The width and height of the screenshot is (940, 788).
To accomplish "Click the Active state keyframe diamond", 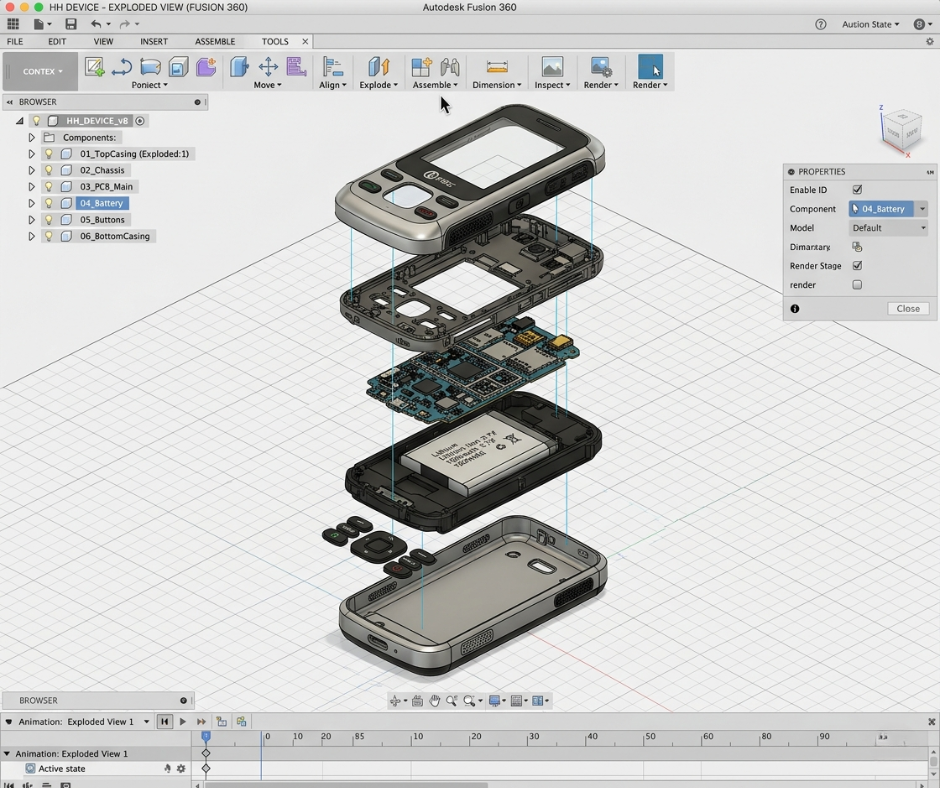I will point(206,768).
